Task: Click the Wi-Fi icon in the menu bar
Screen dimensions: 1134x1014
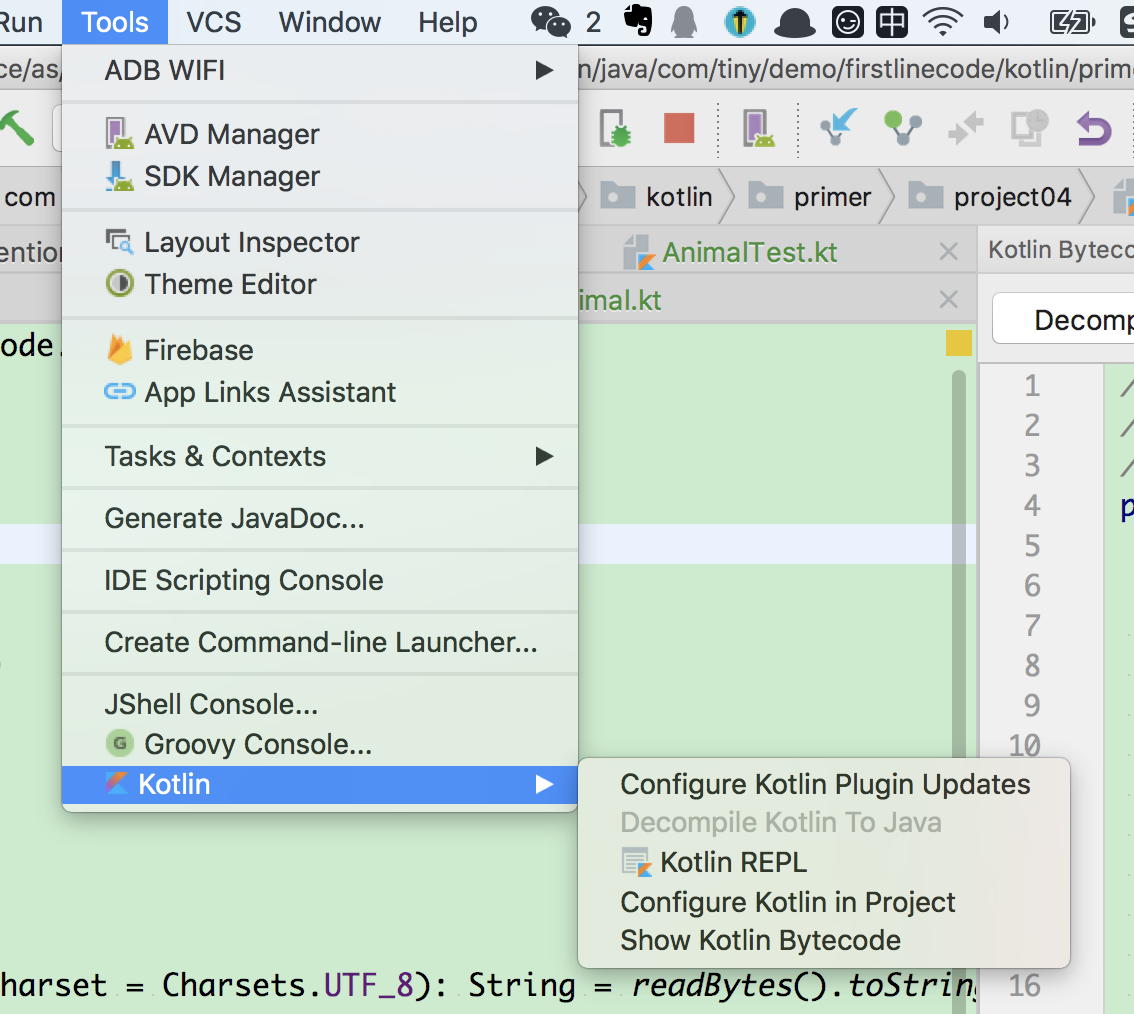Action: [x=942, y=21]
